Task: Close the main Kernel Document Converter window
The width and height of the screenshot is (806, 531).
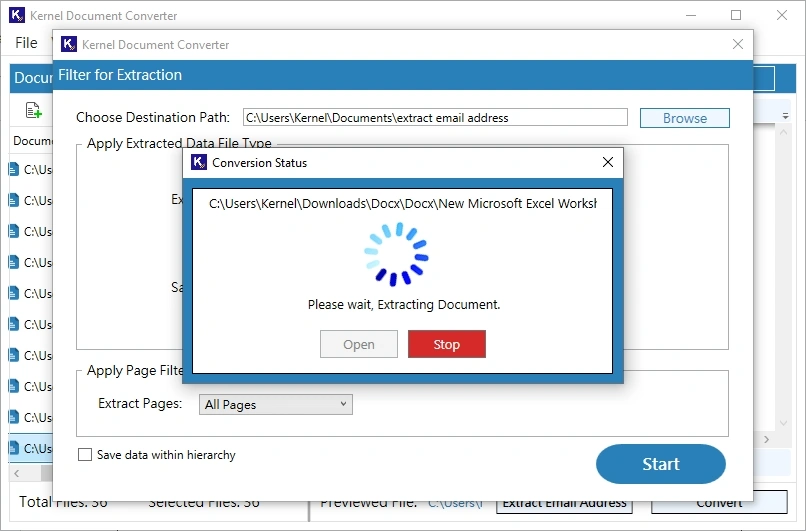Action: point(782,15)
